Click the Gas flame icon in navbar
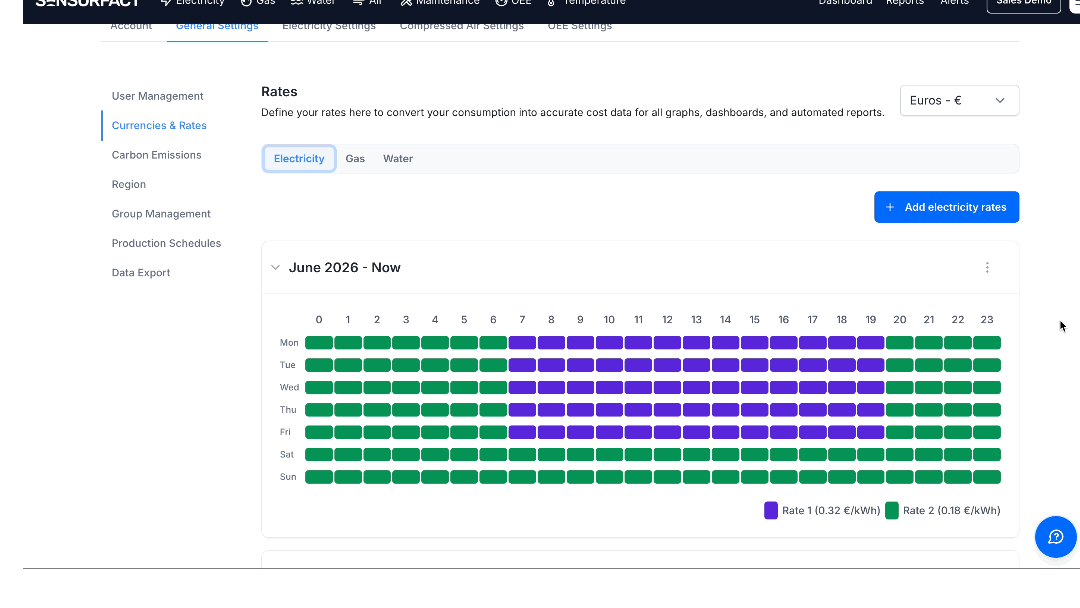 tap(246, 3)
